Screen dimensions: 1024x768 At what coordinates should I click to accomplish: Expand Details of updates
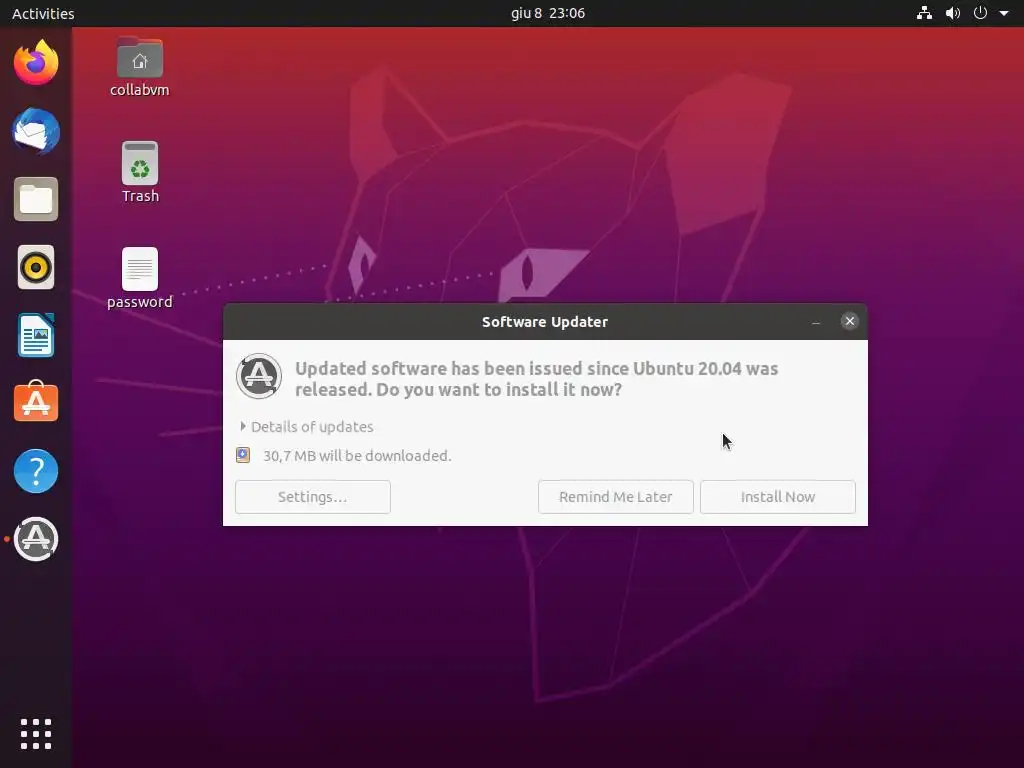307,426
